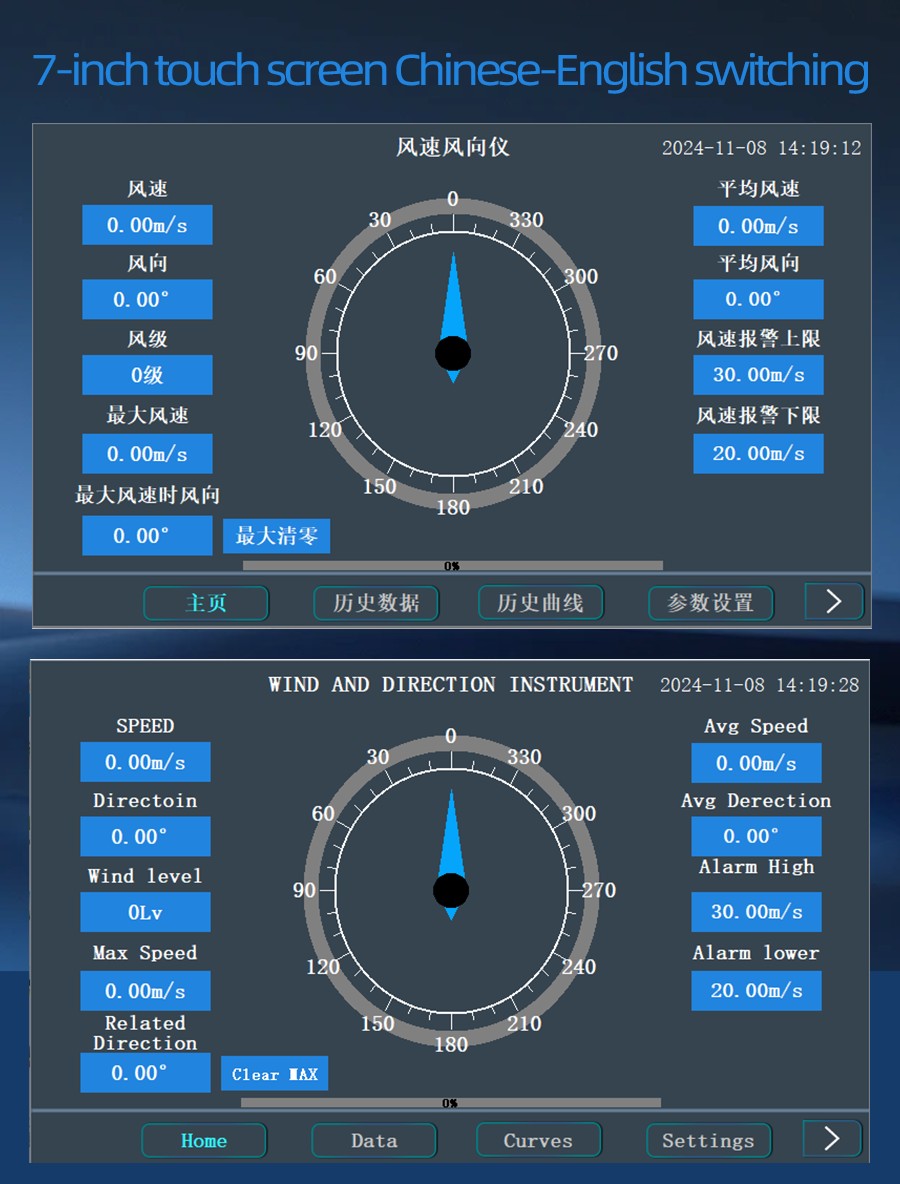Viewport: 900px width, 1184px height.
Task: Select the 最大风速时风向 value field
Action: click(x=147, y=535)
